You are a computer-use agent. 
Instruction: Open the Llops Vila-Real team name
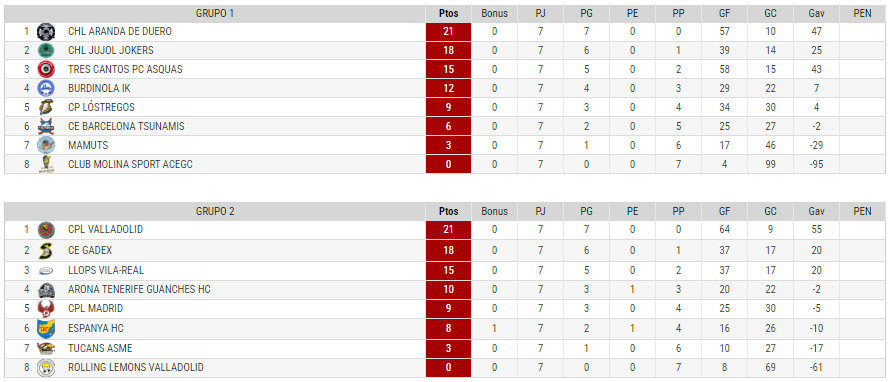(x=106, y=270)
